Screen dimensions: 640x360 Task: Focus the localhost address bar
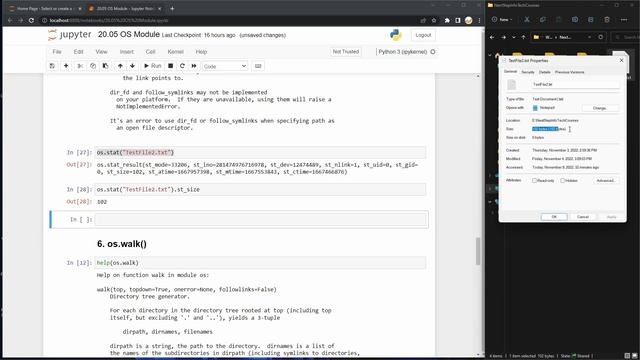[x=229, y=20]
